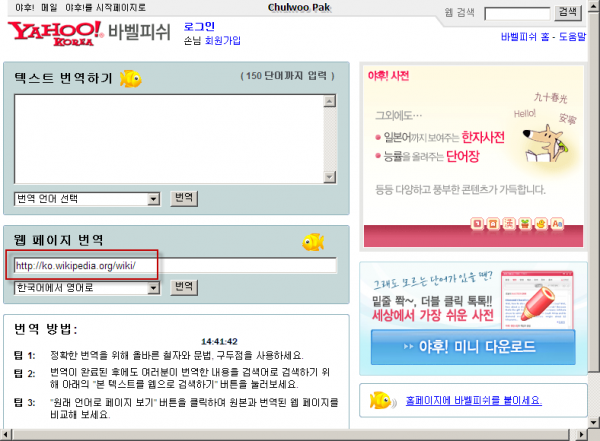600x441 pixels.
Task: Click the 검색 web search button
Action: tap(568, 13)
